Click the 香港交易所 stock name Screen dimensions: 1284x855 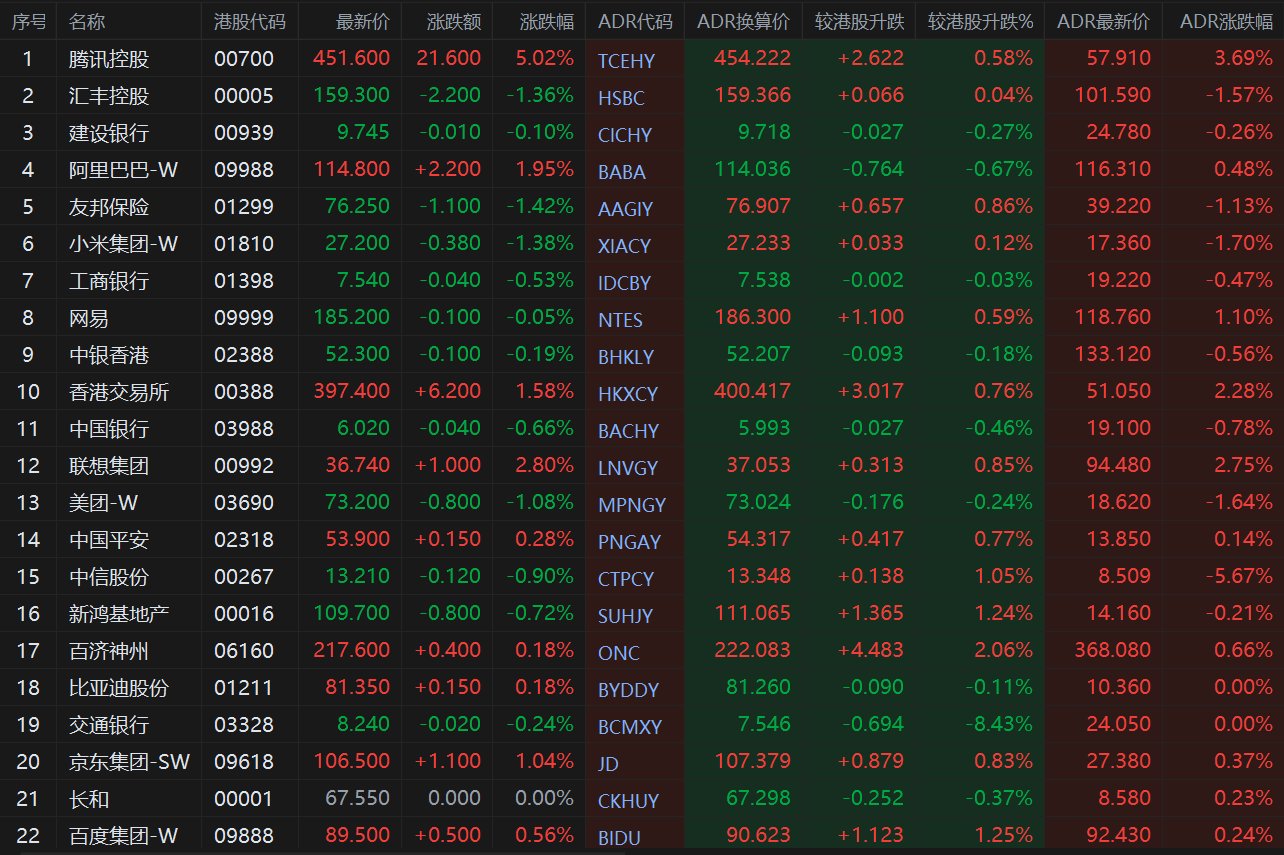[x=119, y=392]
